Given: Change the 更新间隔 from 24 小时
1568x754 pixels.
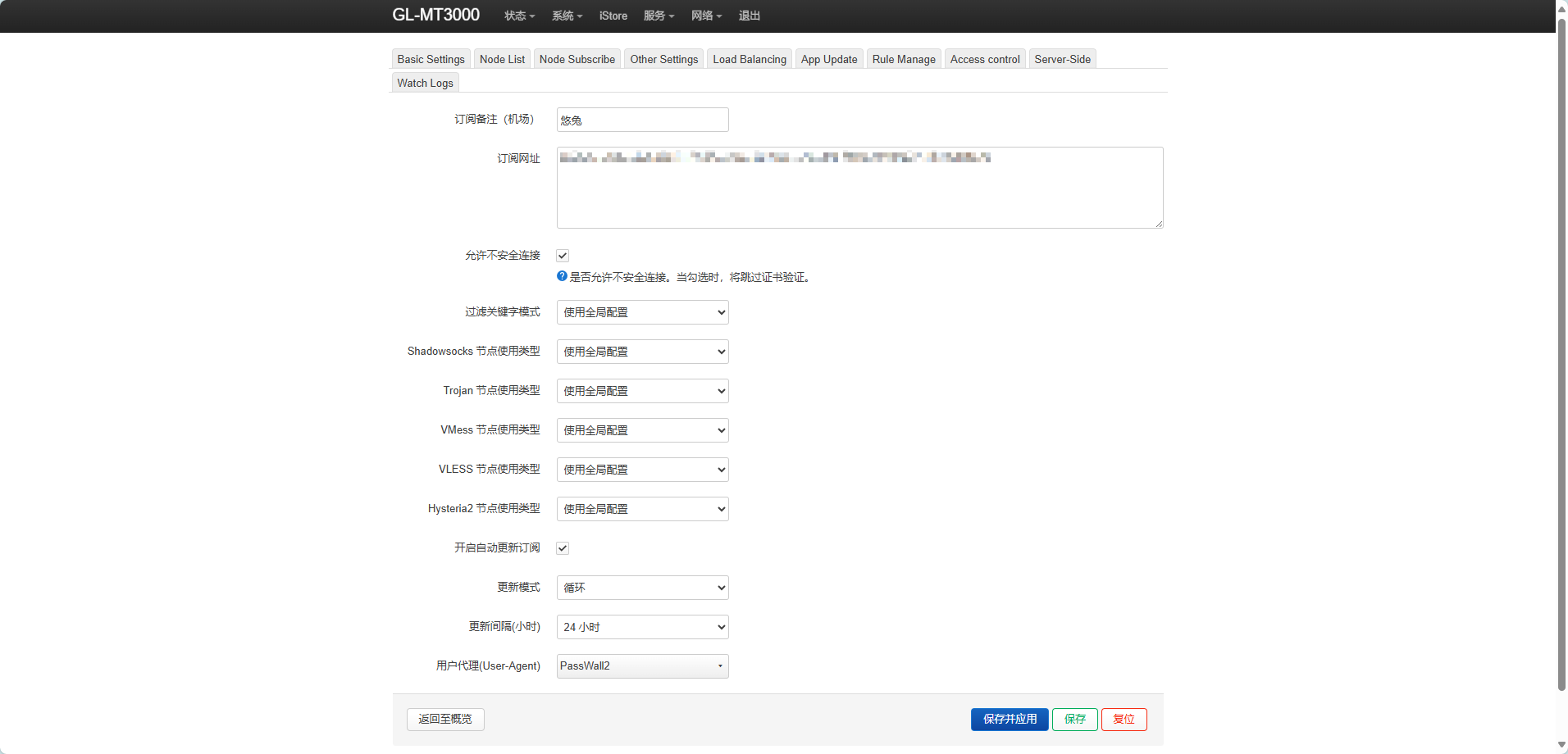Looking at the screenshot, I should 641,627.
